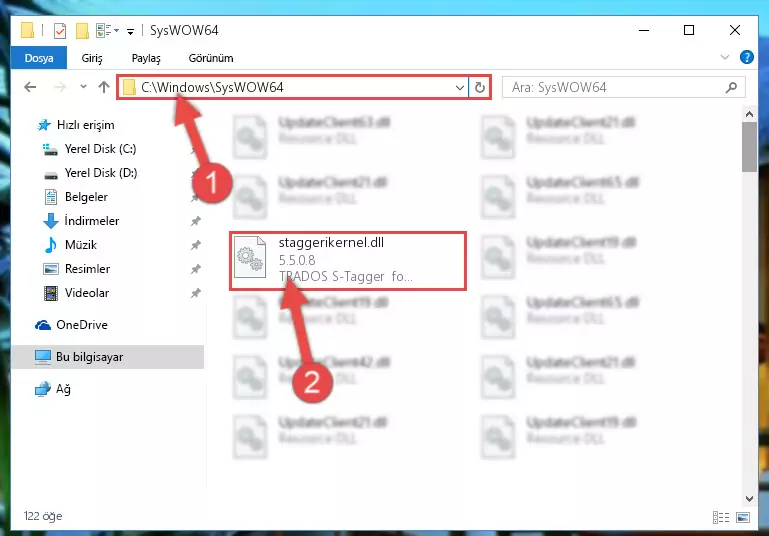Click the search magnifier icon
Viewport: 769px width, 536px height.
coord(731,88)
